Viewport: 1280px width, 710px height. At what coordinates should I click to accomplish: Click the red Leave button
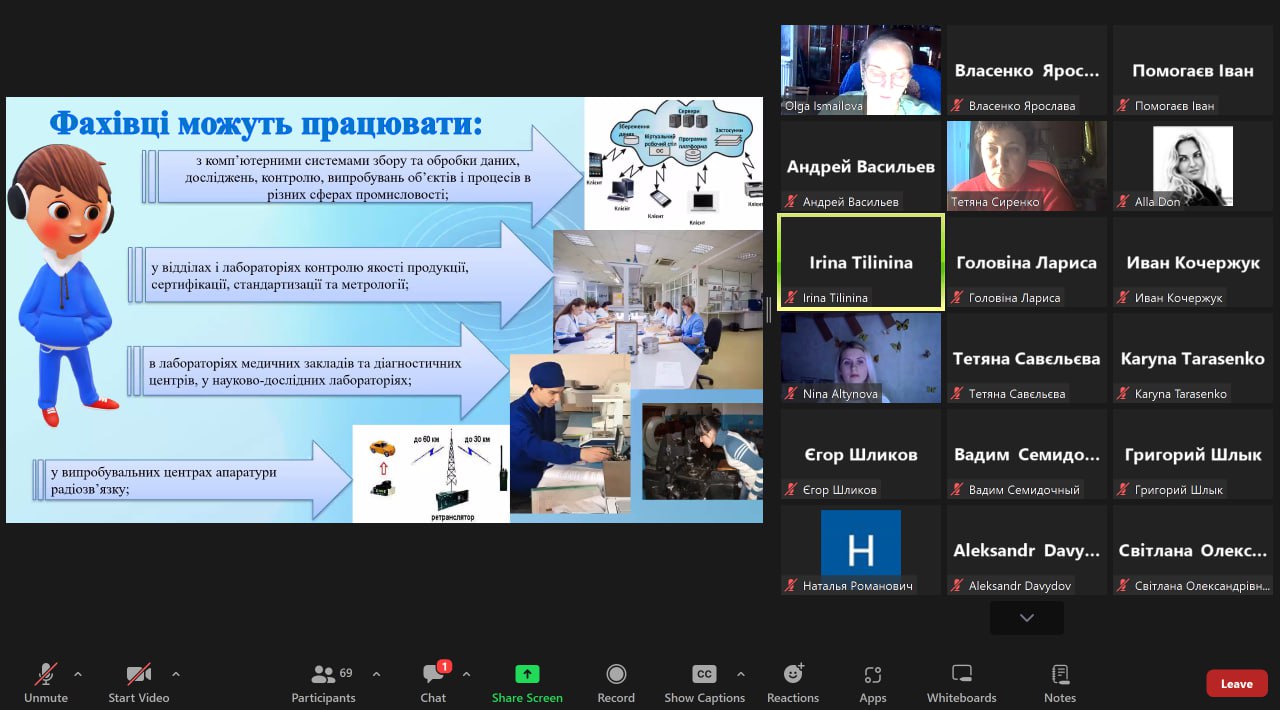pyautogui.click(x=1237, y=684)
